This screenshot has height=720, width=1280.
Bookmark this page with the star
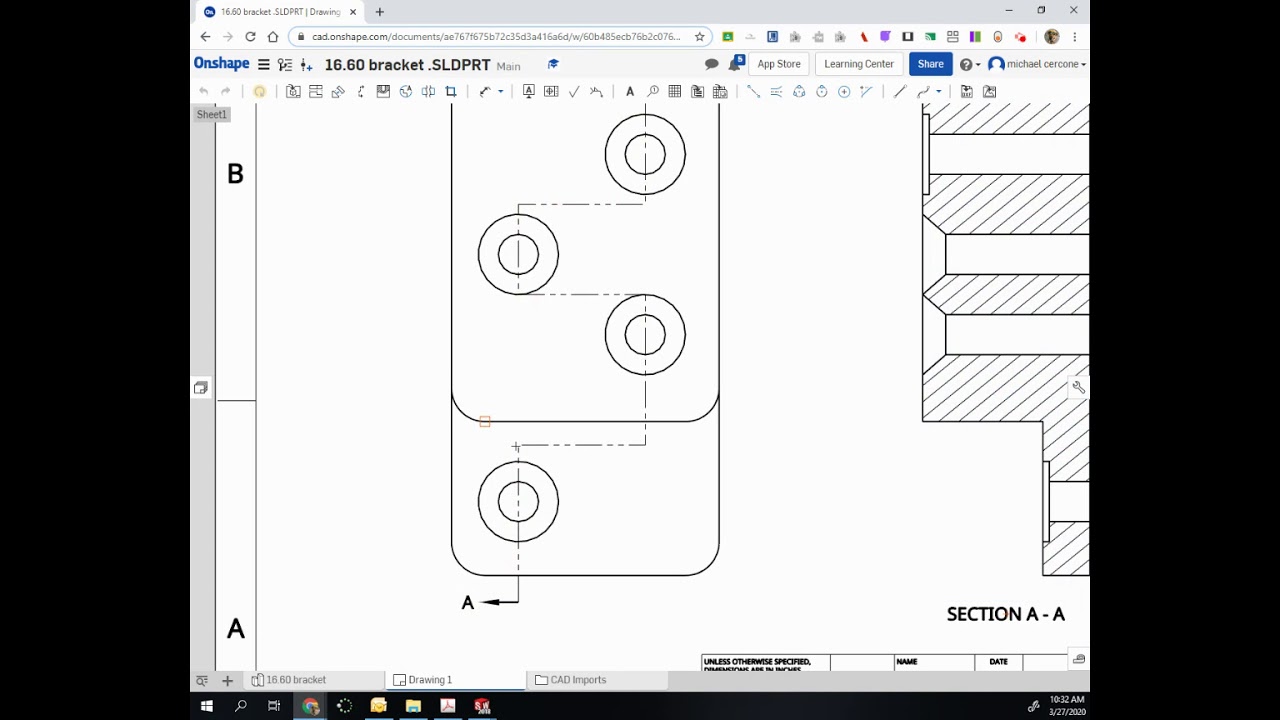pos(700,37)
